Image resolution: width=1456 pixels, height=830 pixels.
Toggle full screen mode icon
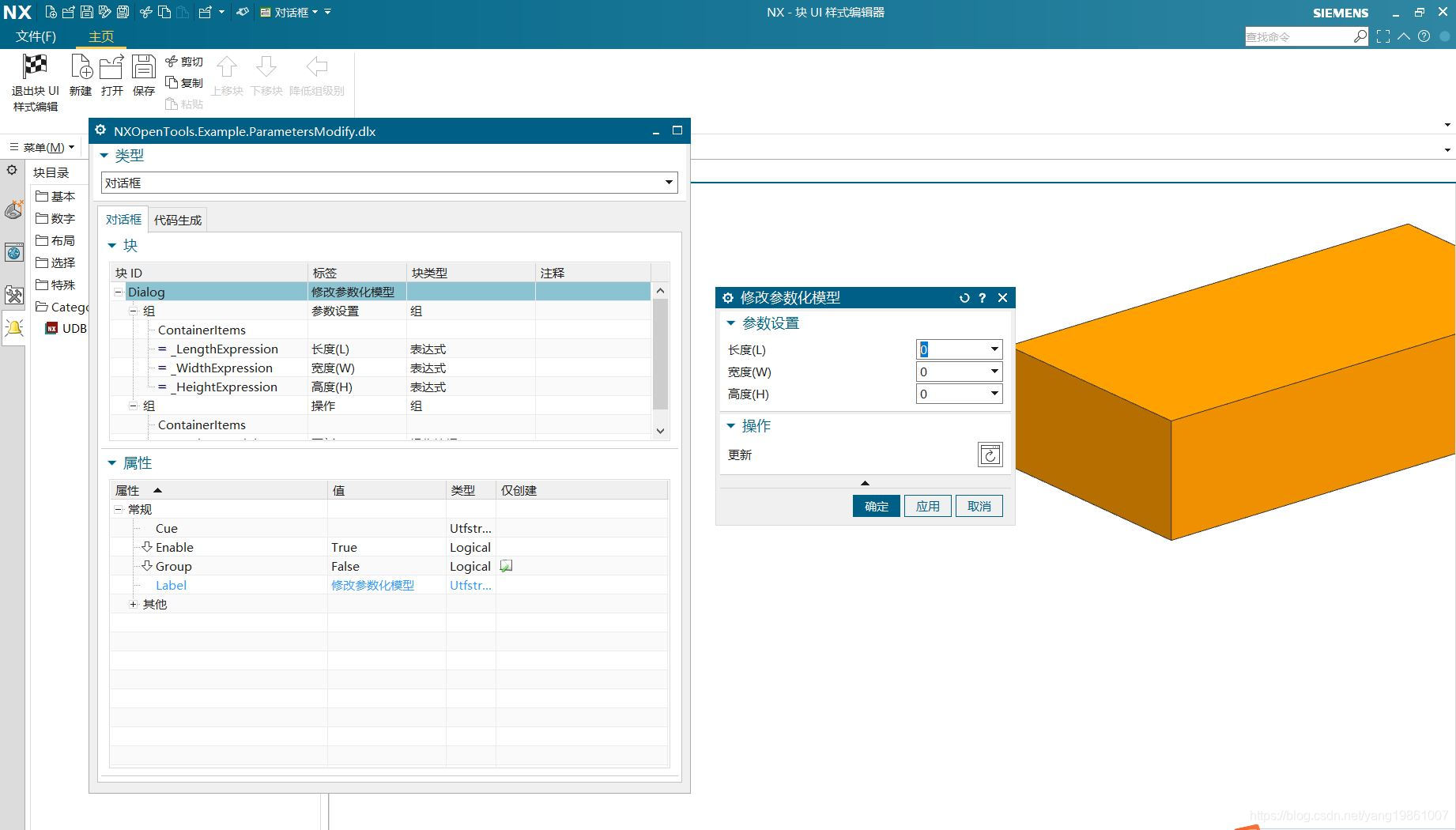[x=1383, y=36]
